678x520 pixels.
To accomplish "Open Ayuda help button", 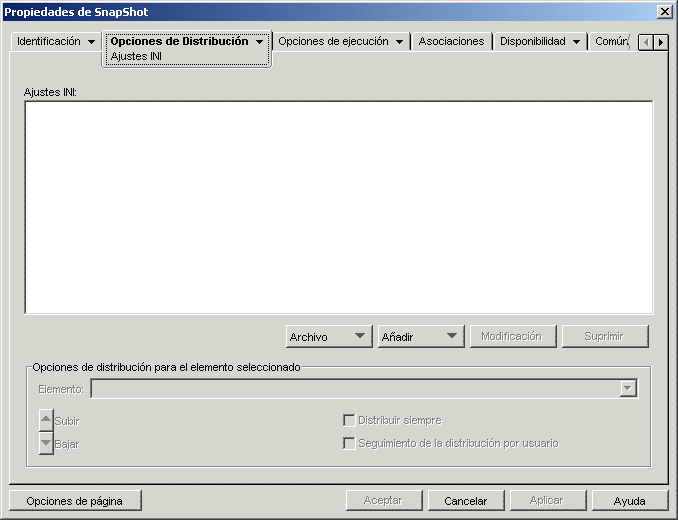I will [630, 501].
